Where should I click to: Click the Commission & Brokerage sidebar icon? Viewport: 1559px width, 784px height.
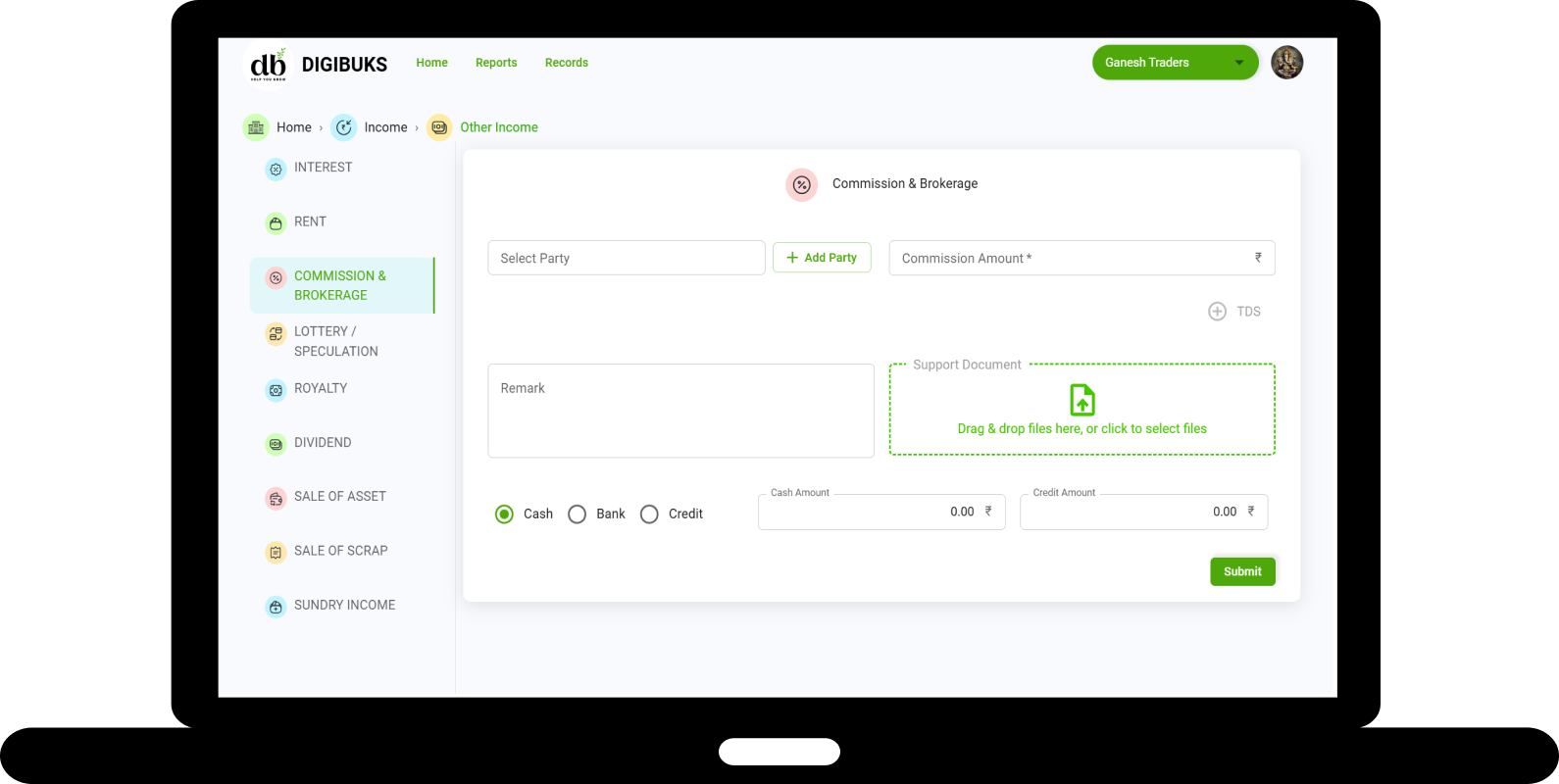tap(276, 277)
